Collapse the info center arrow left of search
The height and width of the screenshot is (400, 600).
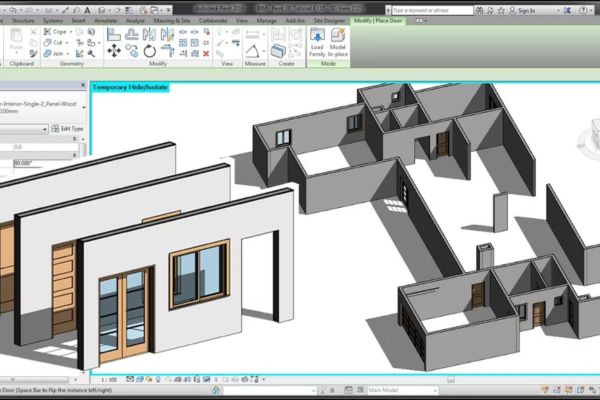tap(388, 11)
